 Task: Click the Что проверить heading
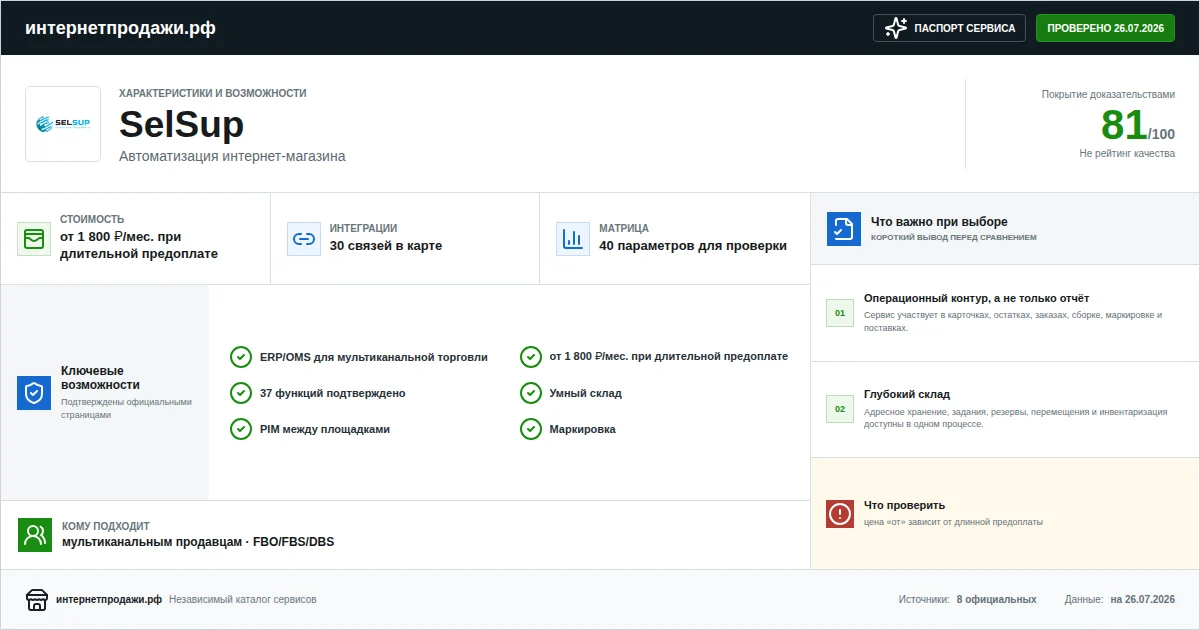pos(904,505)
